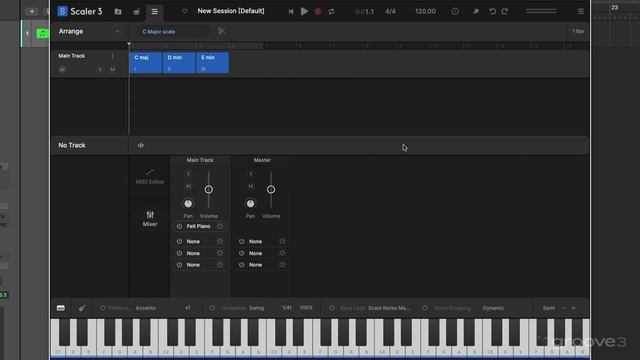Click the x1 playback speed value
The height and width of the screenshot is (360, 640).
click(x=188, y=308)
